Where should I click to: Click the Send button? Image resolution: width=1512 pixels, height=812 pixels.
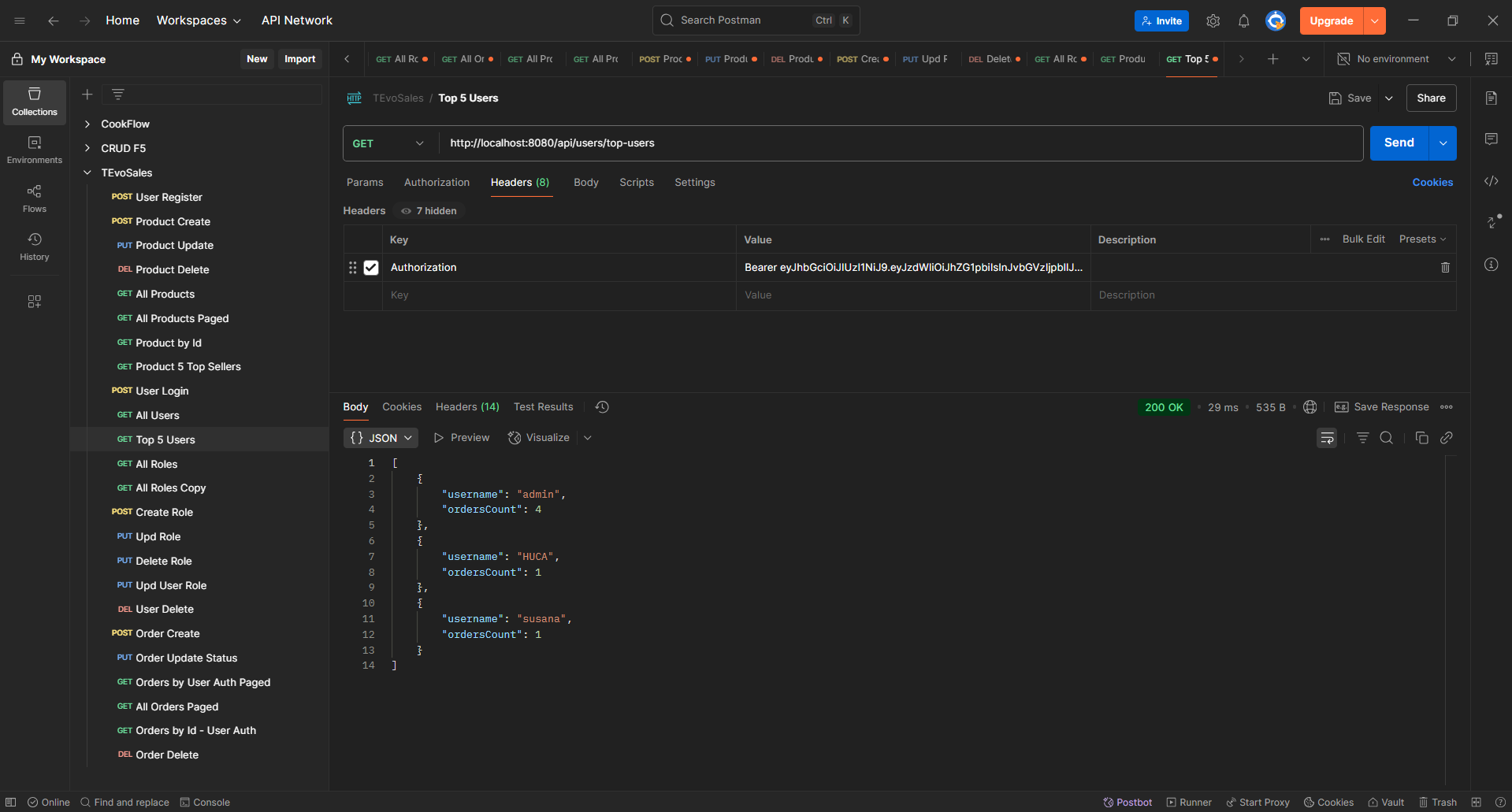(x=1399, y=143)
